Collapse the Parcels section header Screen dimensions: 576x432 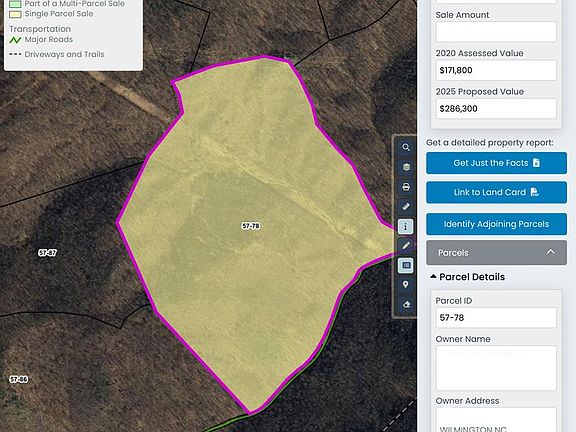(496, 252)
